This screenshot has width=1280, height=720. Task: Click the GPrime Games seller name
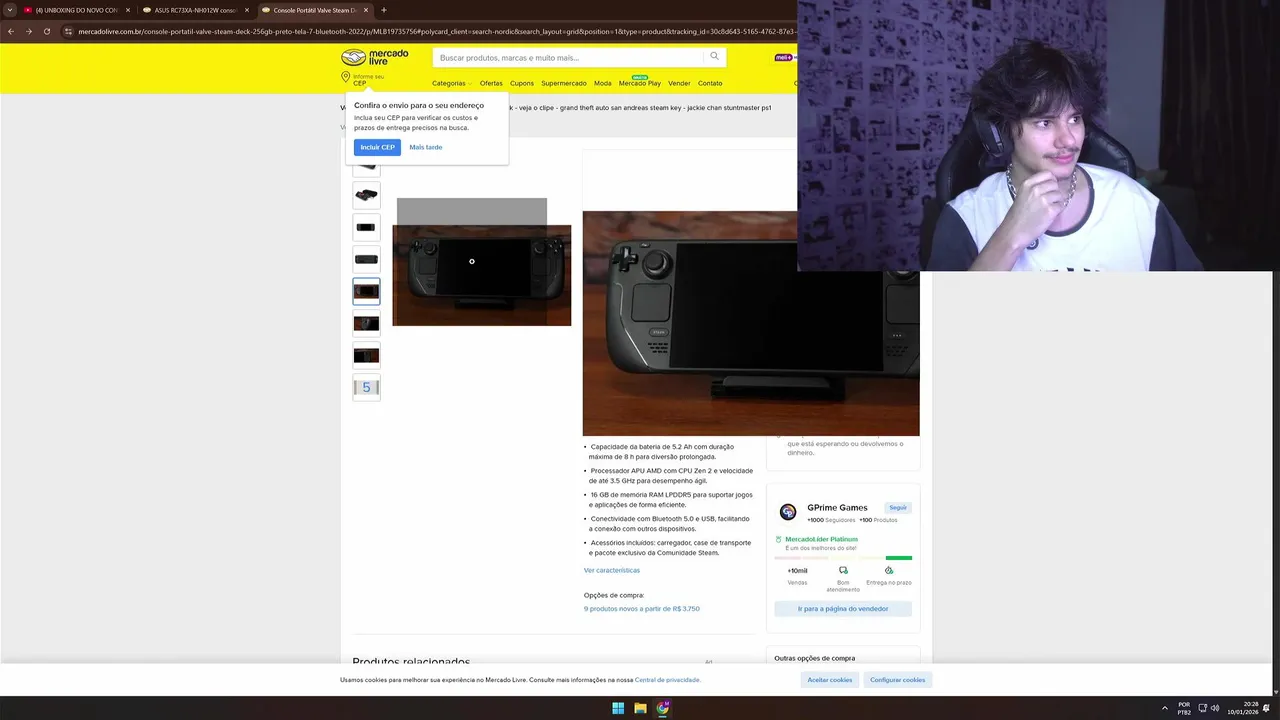[837, 508]
